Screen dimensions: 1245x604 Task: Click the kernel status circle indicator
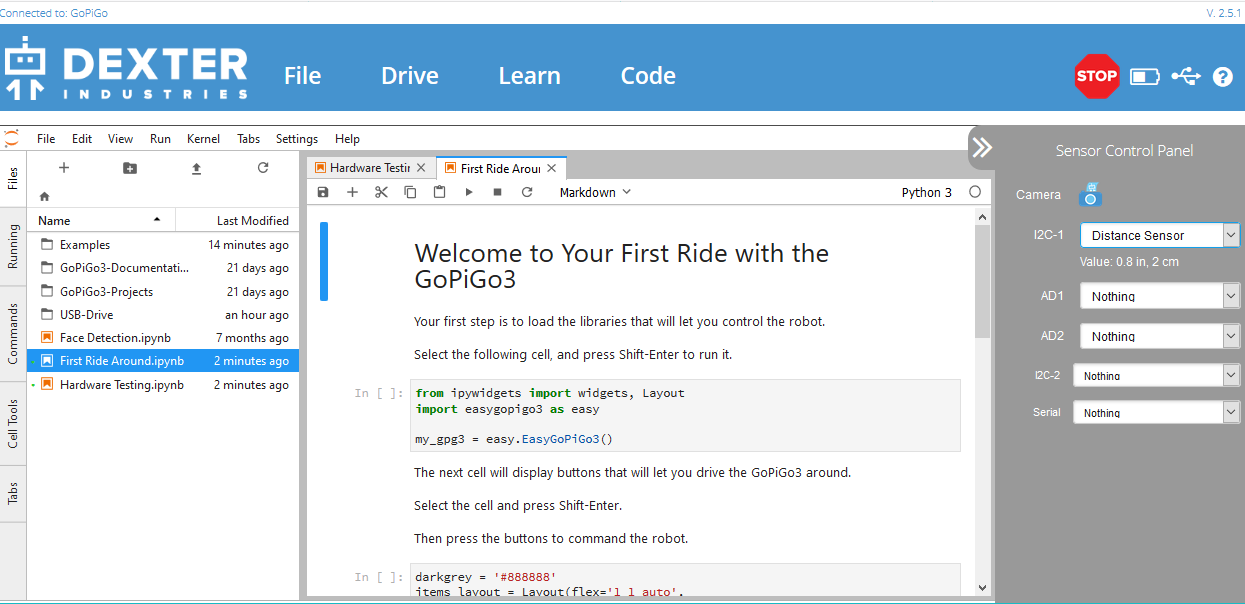click(975, 192)
